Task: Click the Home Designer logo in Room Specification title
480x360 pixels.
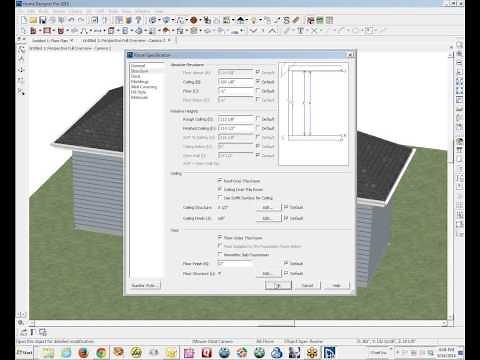Action: tap(130, 55)
